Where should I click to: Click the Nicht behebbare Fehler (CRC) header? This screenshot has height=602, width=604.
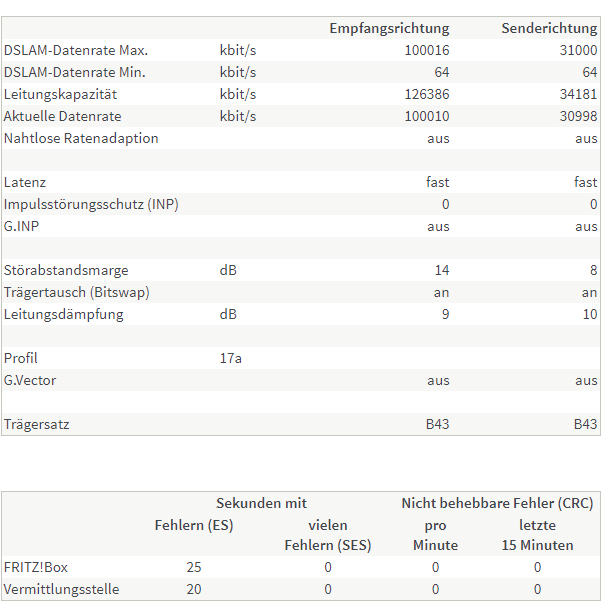click(497, 503)
